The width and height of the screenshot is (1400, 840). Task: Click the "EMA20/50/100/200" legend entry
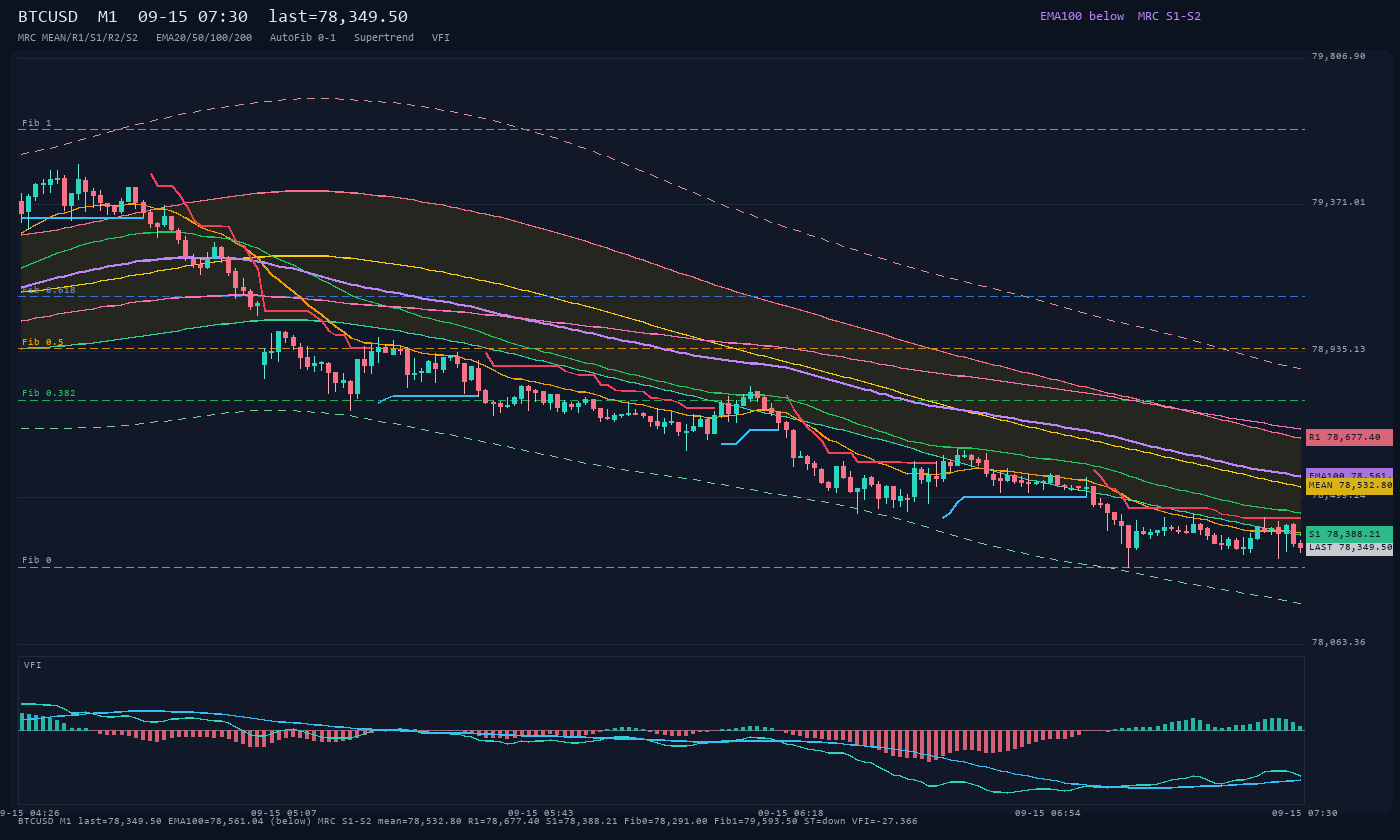tap(204, 38)
